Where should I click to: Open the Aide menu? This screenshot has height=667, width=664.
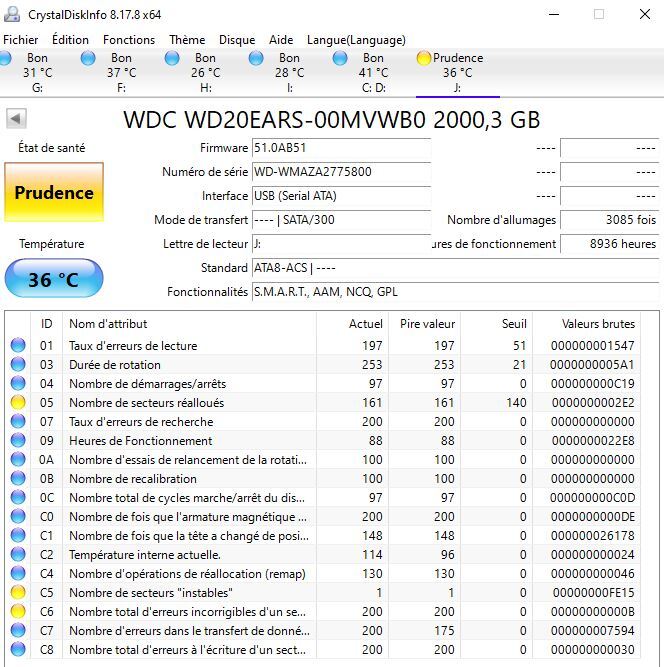pyautogui.click(x=281, y=40)
